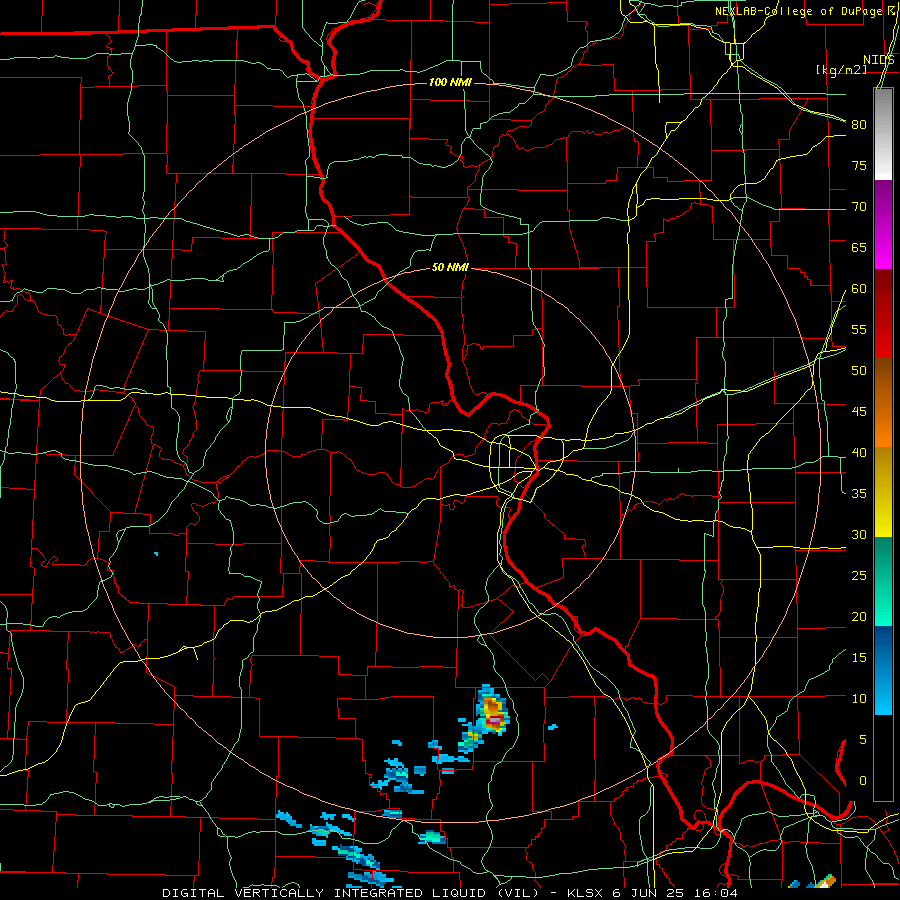Select the 60 value on VIL scale

[x=859, y=289]
